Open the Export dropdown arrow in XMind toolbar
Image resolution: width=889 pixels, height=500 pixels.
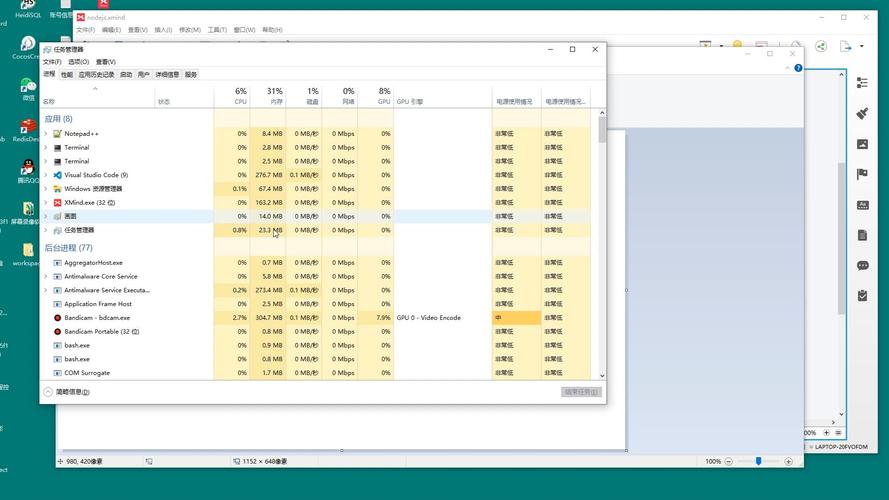coord(862,46)
